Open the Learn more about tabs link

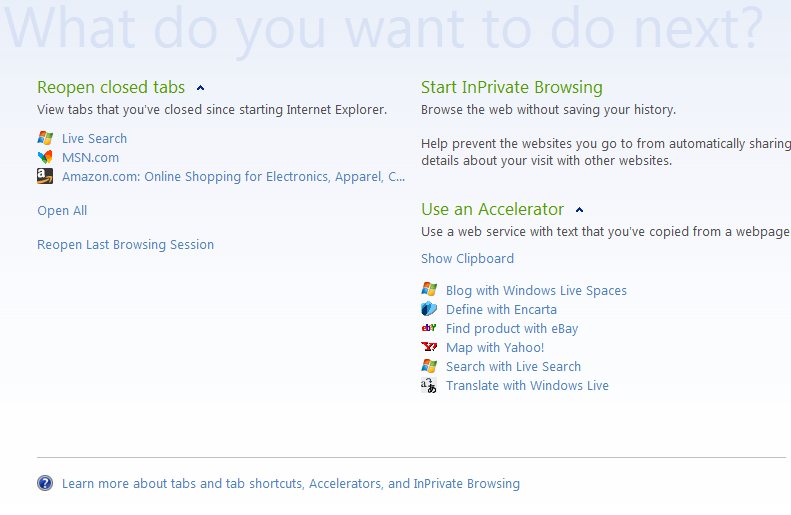tap(290, 483)
